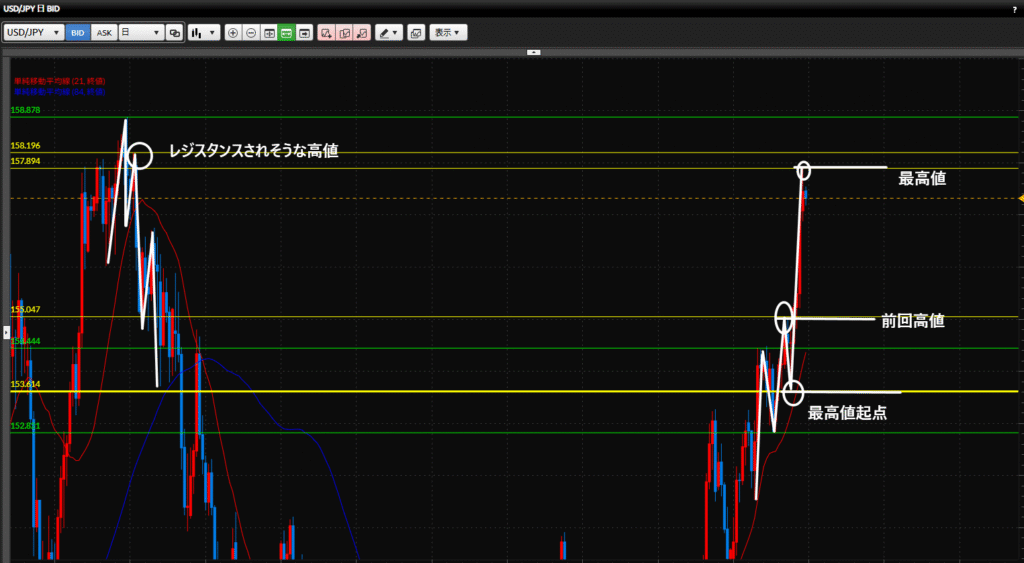This screenshot has width=1024, height=563.
Task: Click the delete indicator icon in pink group
Action: point(362,32)
